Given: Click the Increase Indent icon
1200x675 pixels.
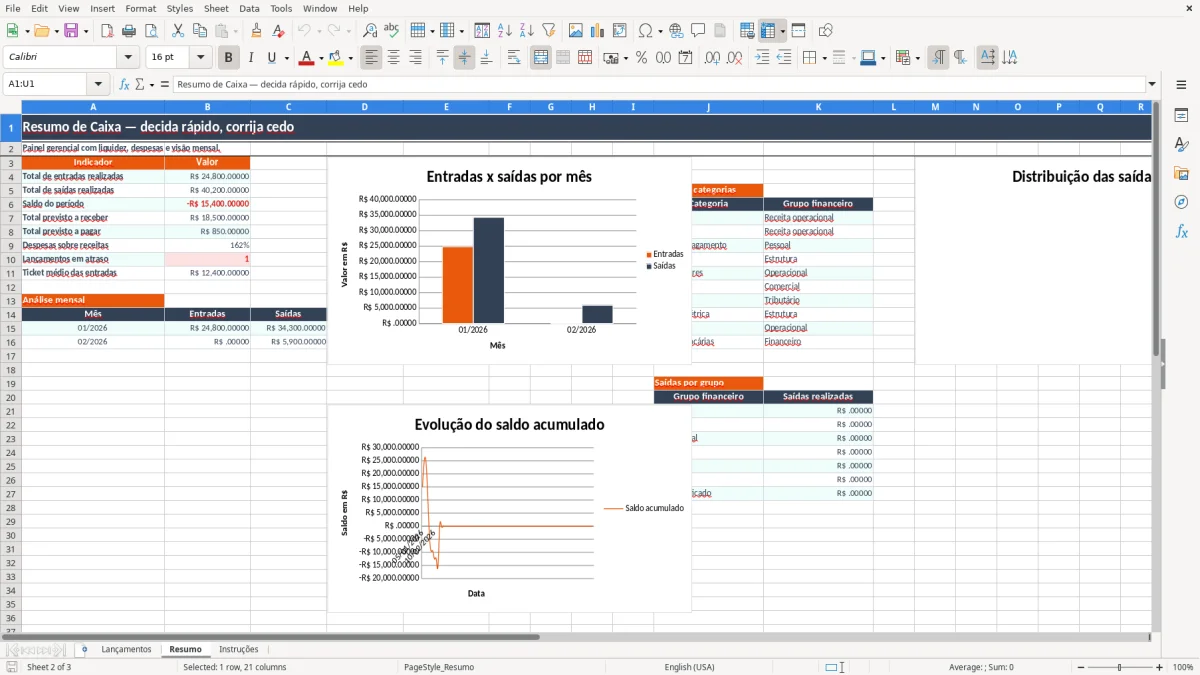Looking at the screenshot, I should click(763, 58).
